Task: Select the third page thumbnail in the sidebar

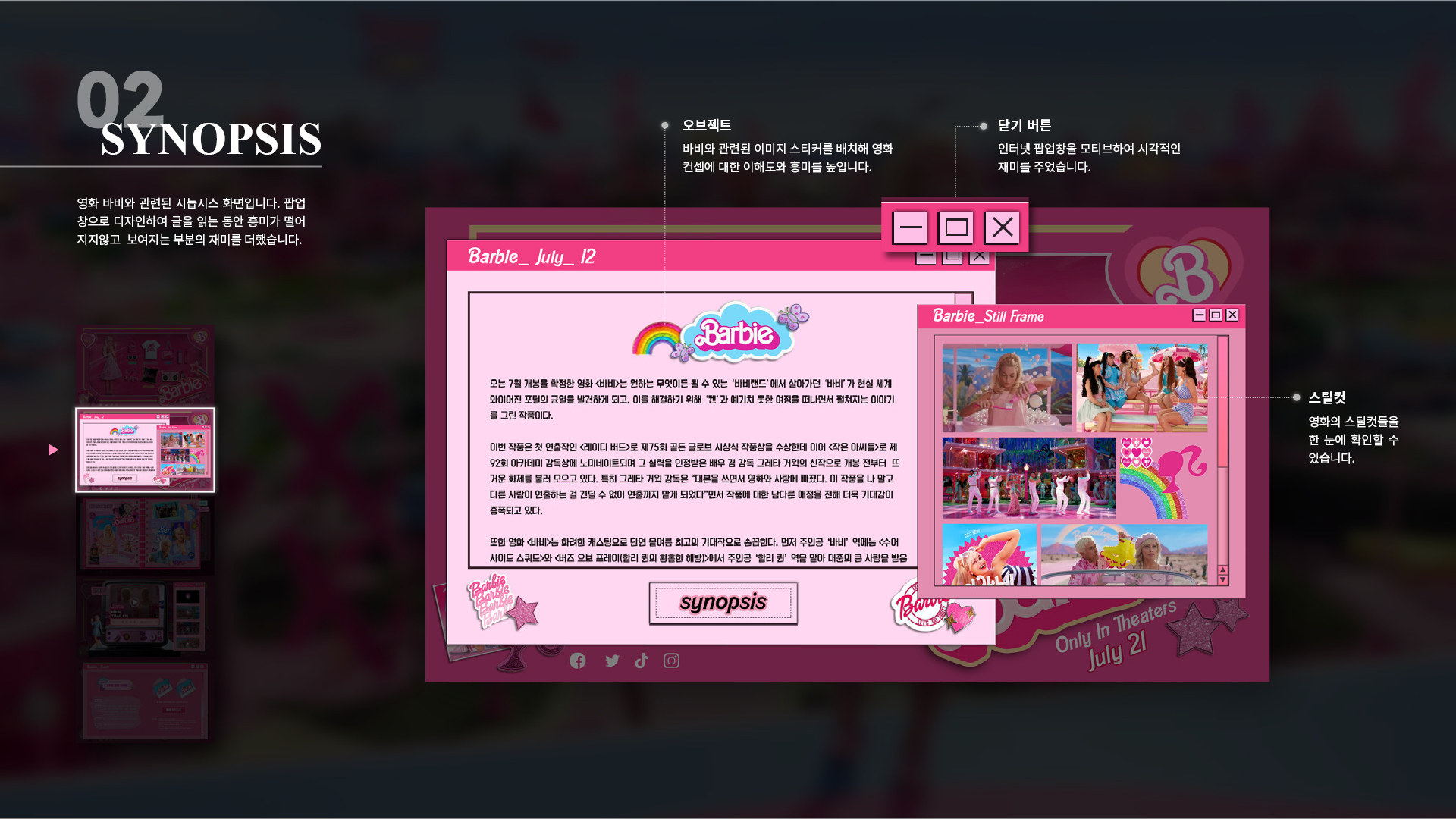Action: (145, 535)
